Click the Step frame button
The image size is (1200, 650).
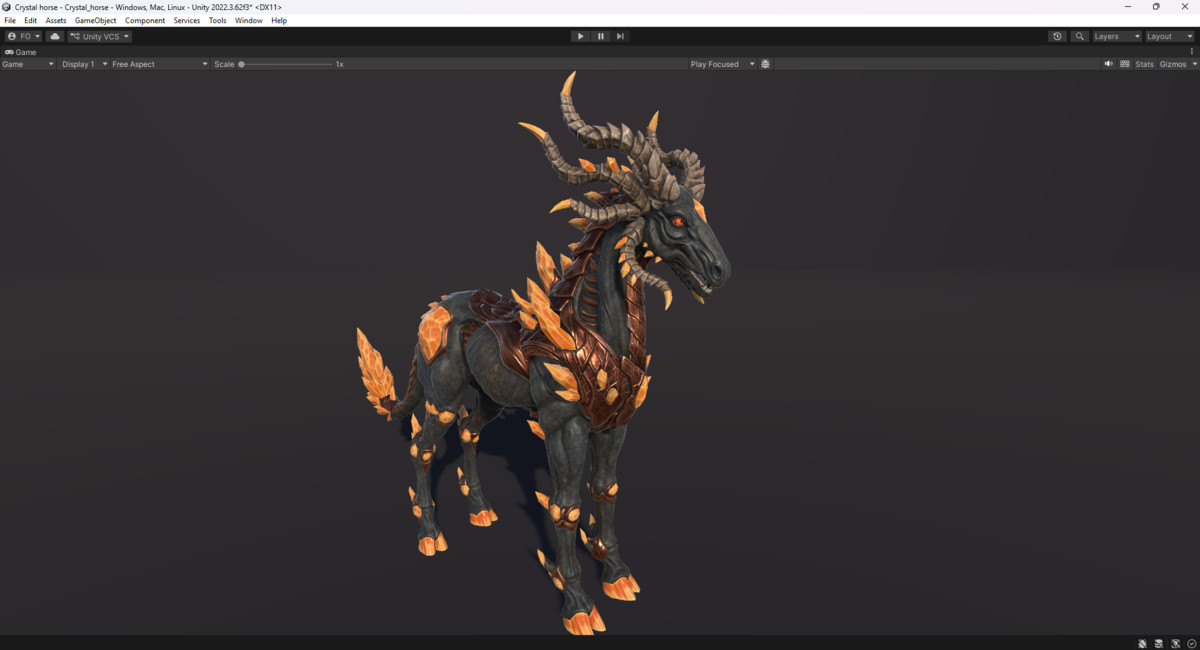click(x=620, y=36)
